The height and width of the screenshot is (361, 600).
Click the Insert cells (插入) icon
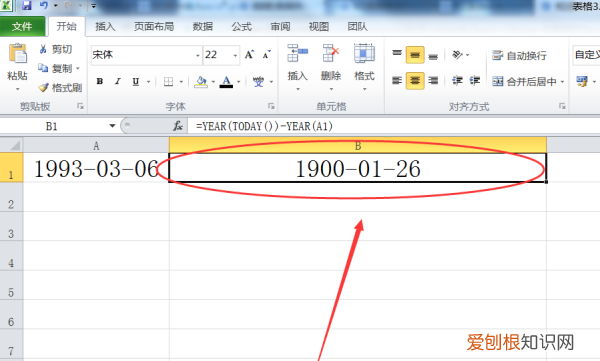click(297, 53)
